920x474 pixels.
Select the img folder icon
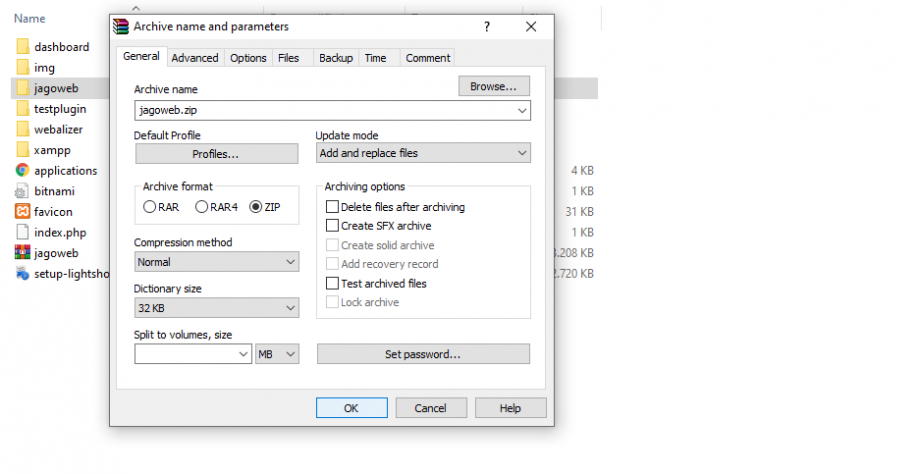[x=22, y=67]
